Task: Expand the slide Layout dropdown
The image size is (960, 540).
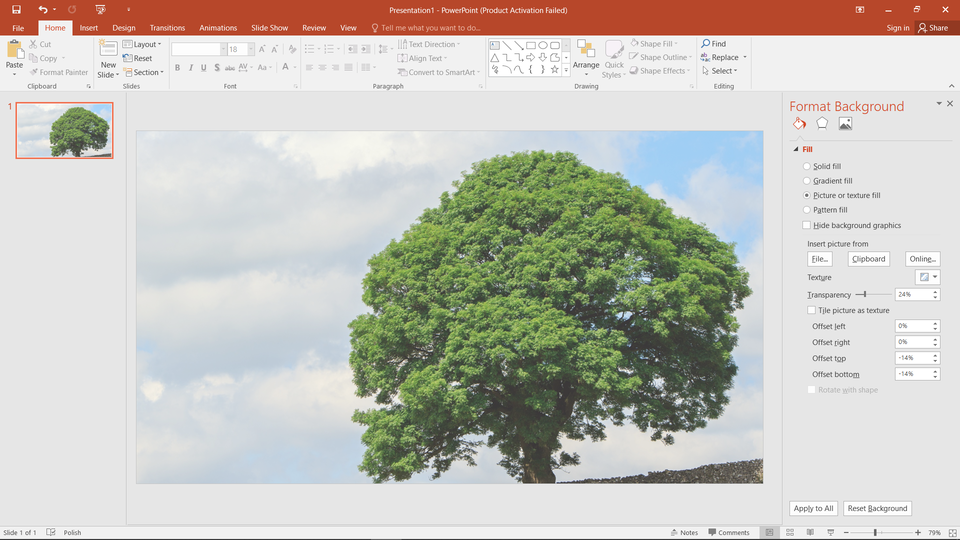Action: click(x=144, y=44)
